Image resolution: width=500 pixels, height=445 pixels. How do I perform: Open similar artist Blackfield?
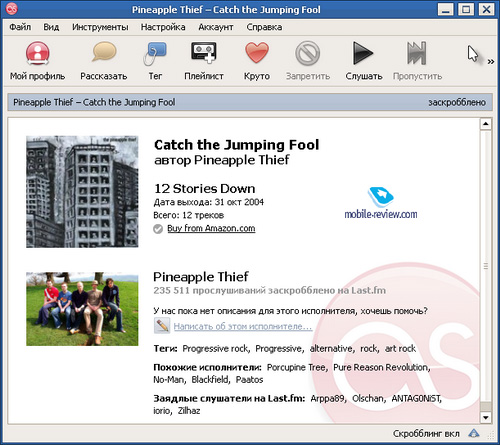(x=210, y=380)
